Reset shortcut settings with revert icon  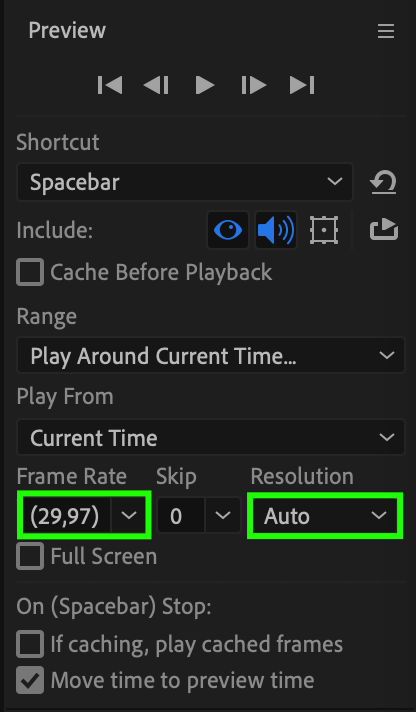[x=383, y=183]
